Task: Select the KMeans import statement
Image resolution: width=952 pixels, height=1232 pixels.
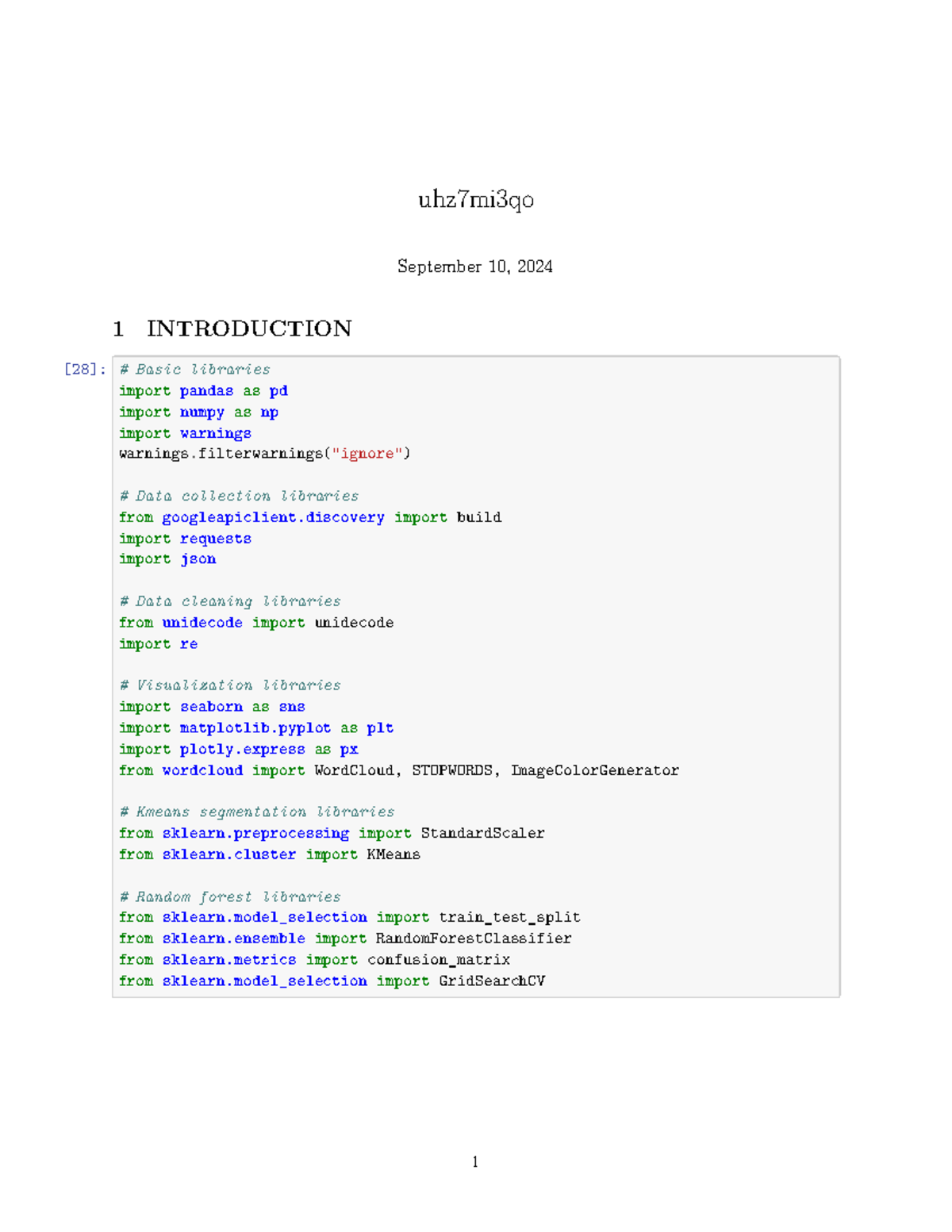Action: [x=270, y=854]
